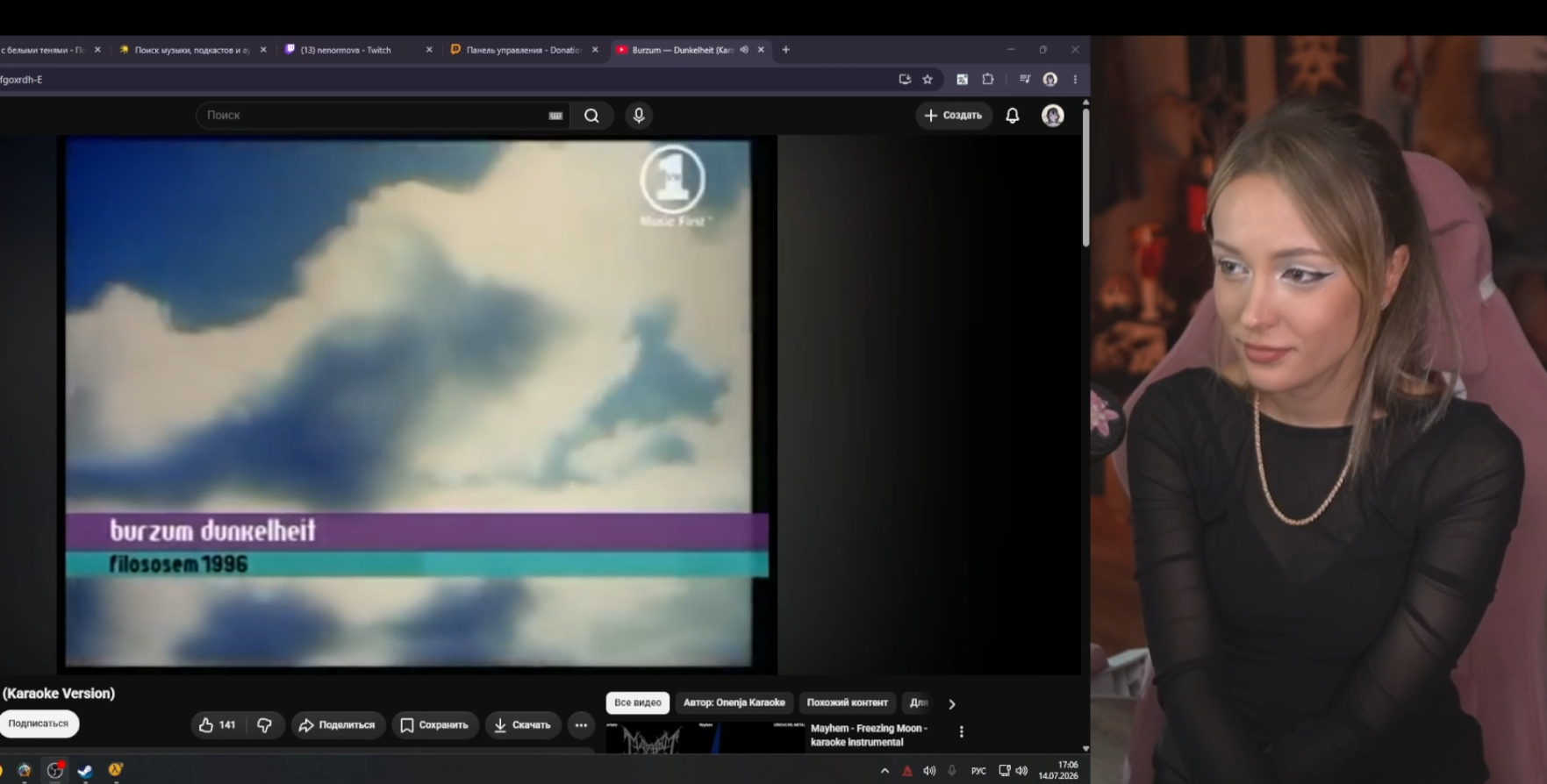
Task: Open the browser extensions puzzle icon
Action: pos(988,80)
